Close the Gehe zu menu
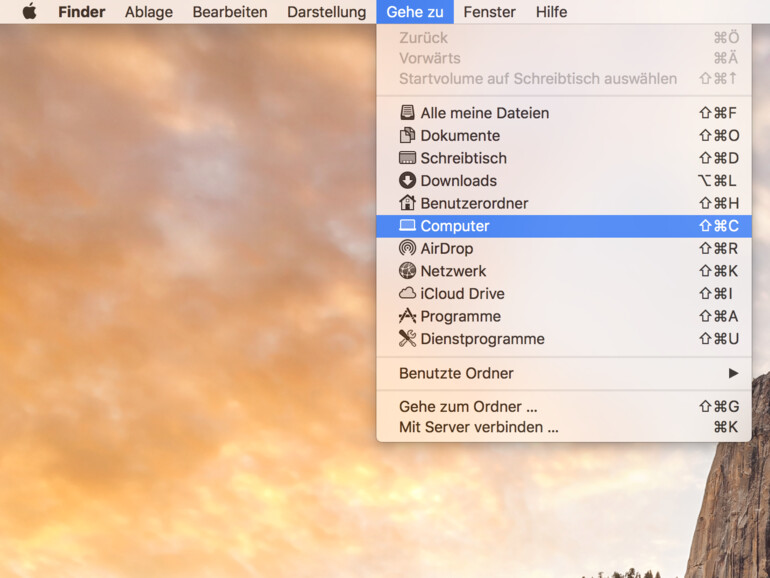Image resolution: width=770 pixels, height=578 pixels. tap(415, 12)
